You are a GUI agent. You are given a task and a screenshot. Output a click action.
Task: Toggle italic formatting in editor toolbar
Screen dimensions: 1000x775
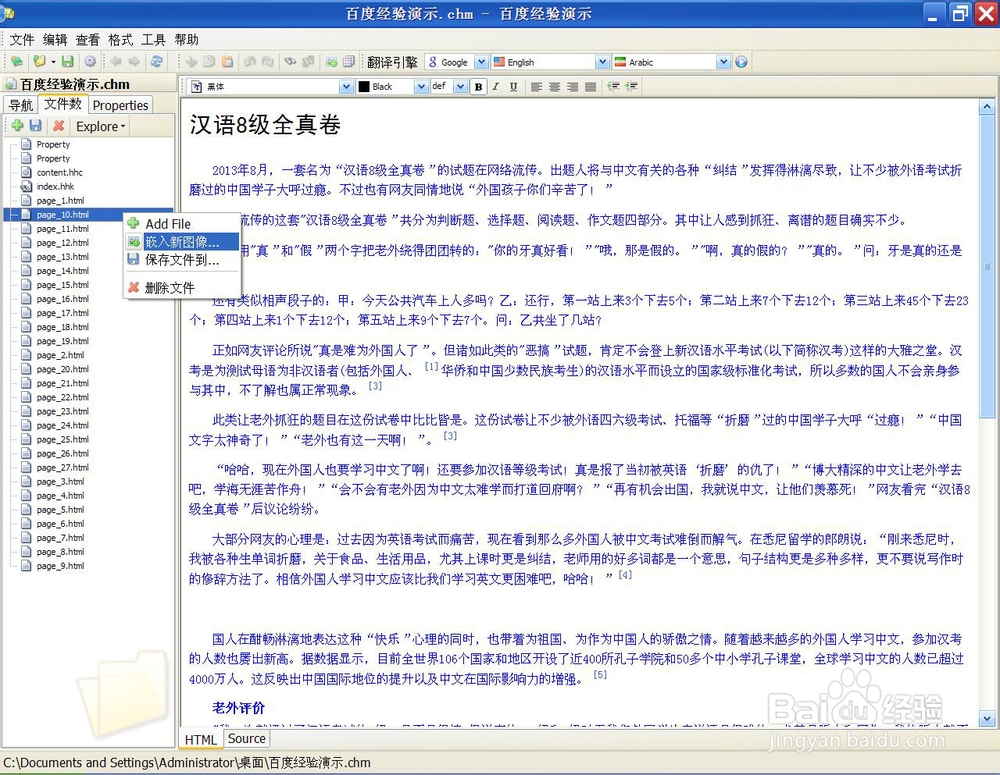coord(496,85)
